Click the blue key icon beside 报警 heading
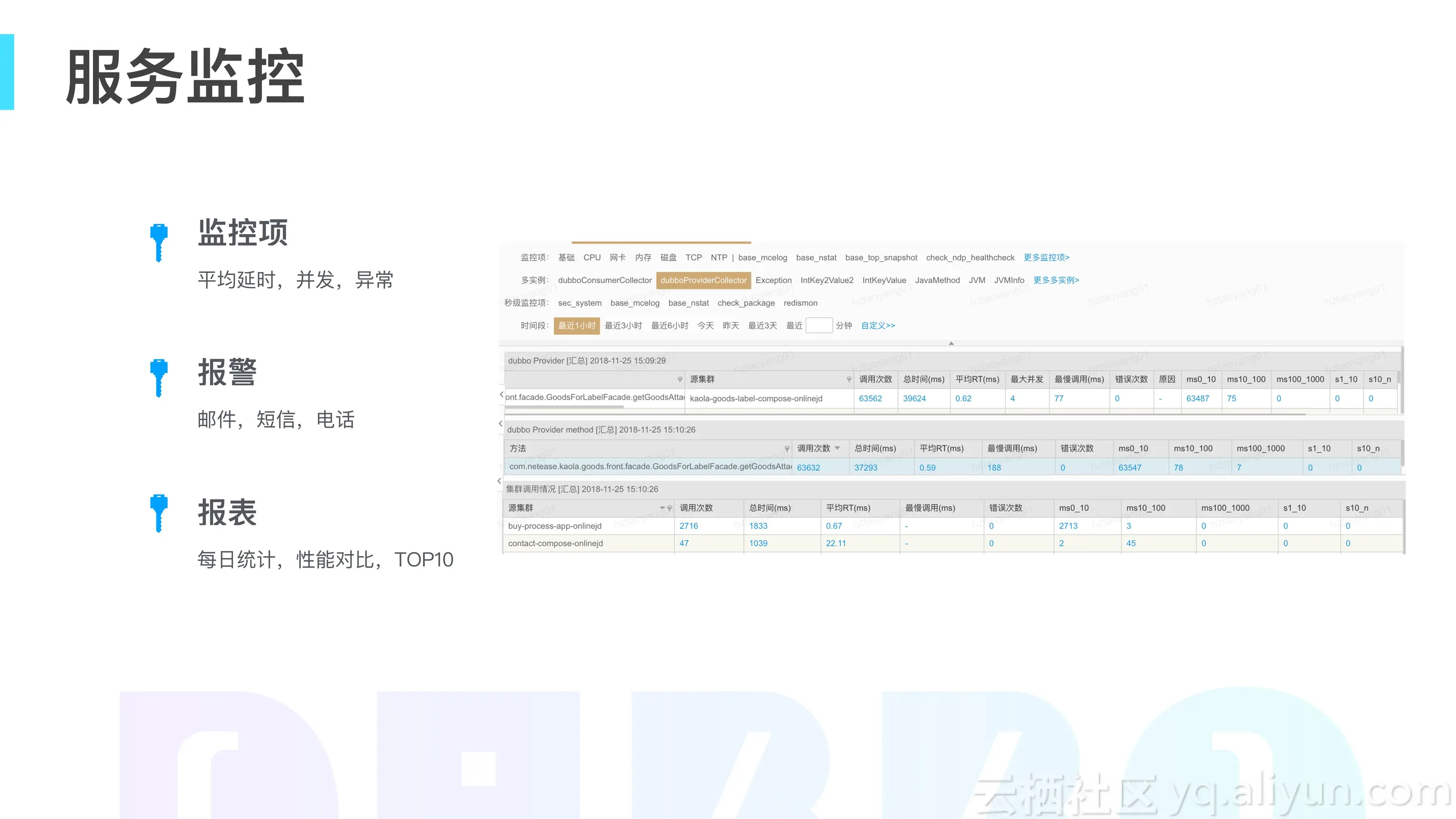This screenshot has width=1456, height=819. [x=159, y=377]
